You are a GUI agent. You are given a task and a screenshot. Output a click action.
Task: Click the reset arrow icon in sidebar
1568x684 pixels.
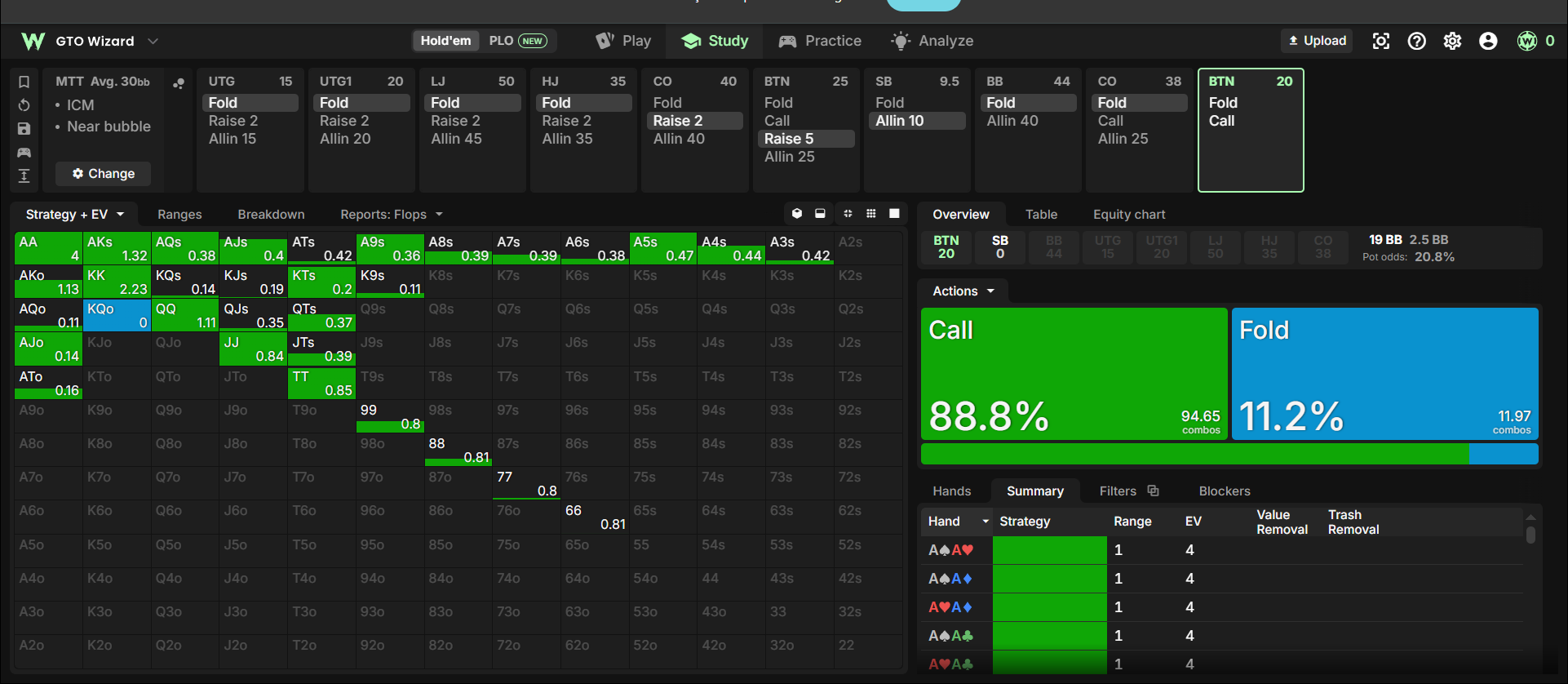coord(24,105)
